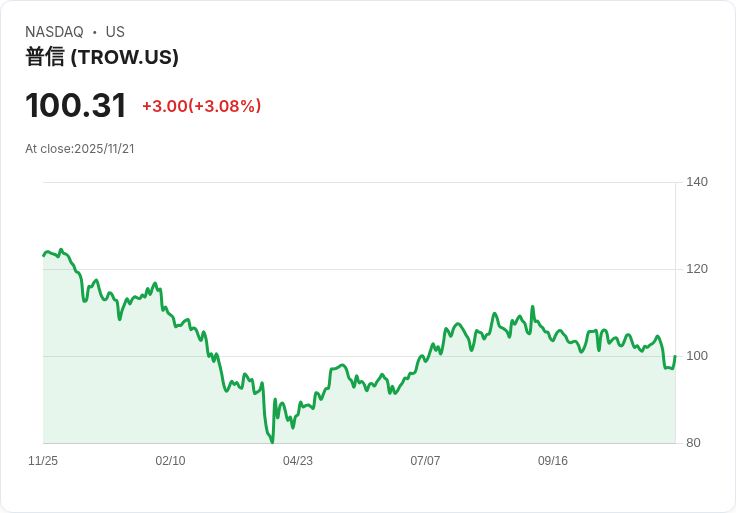
Task: Click the NASDAQ exchange label
Action: (x=54, y=32)
